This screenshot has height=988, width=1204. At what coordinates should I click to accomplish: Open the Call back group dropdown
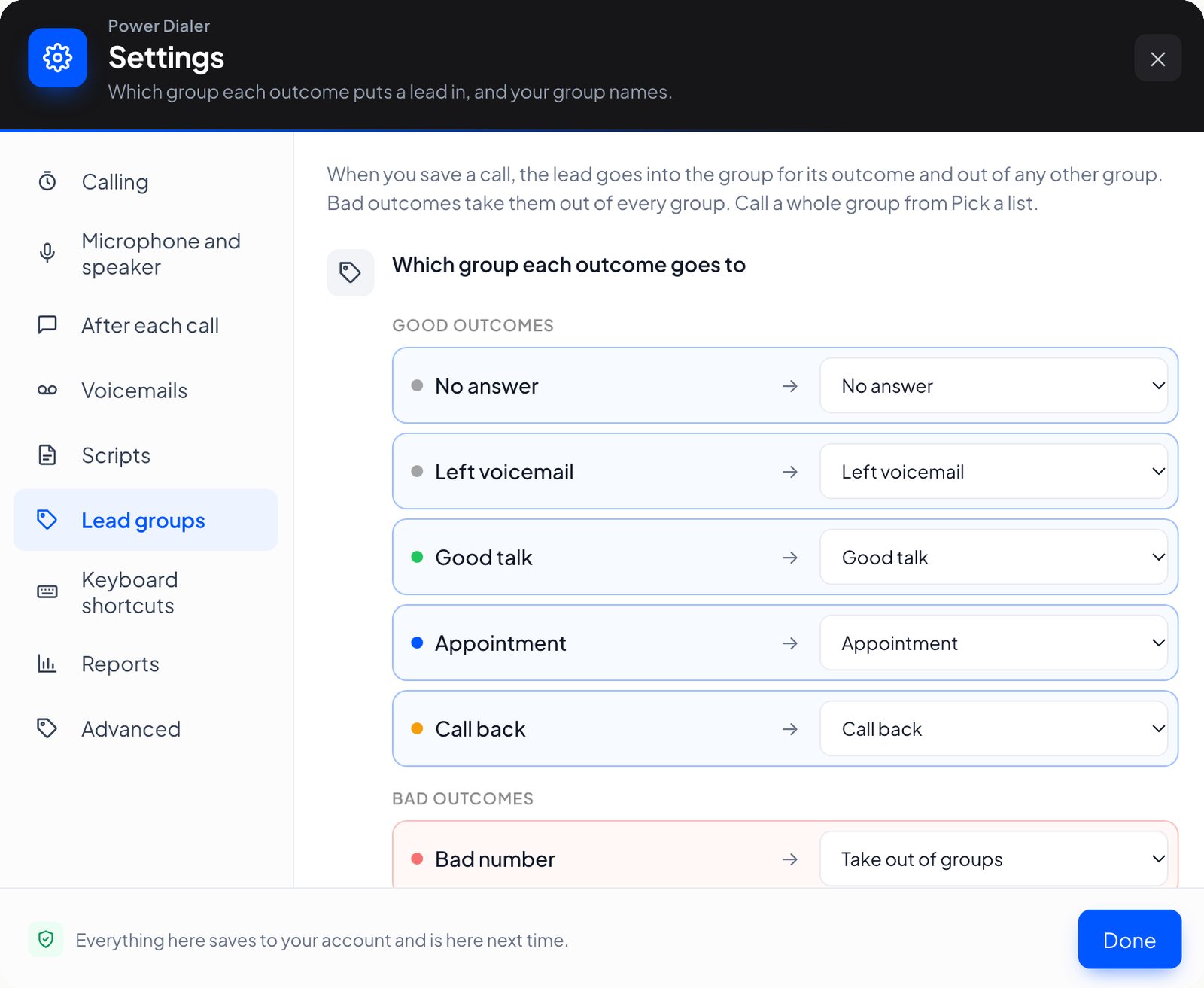pyautogui.click(x=993, y=728)
